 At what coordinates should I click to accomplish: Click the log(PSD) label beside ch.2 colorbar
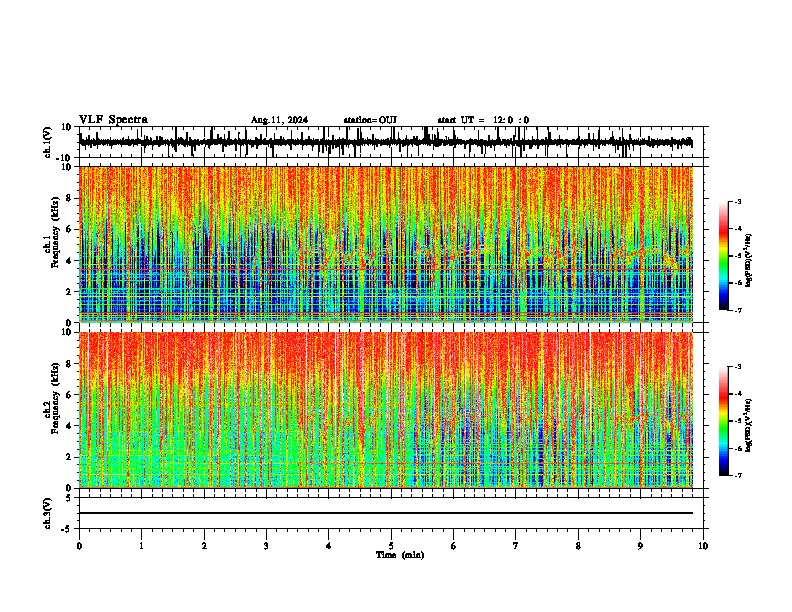pyautogui.click(x=748, y=425)
